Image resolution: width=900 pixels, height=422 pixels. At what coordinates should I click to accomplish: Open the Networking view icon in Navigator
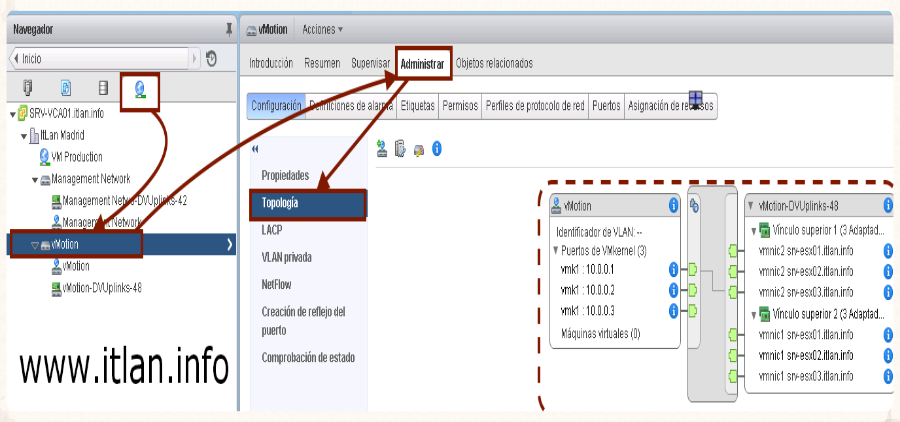pyautogui.click(x=139, y=88)
